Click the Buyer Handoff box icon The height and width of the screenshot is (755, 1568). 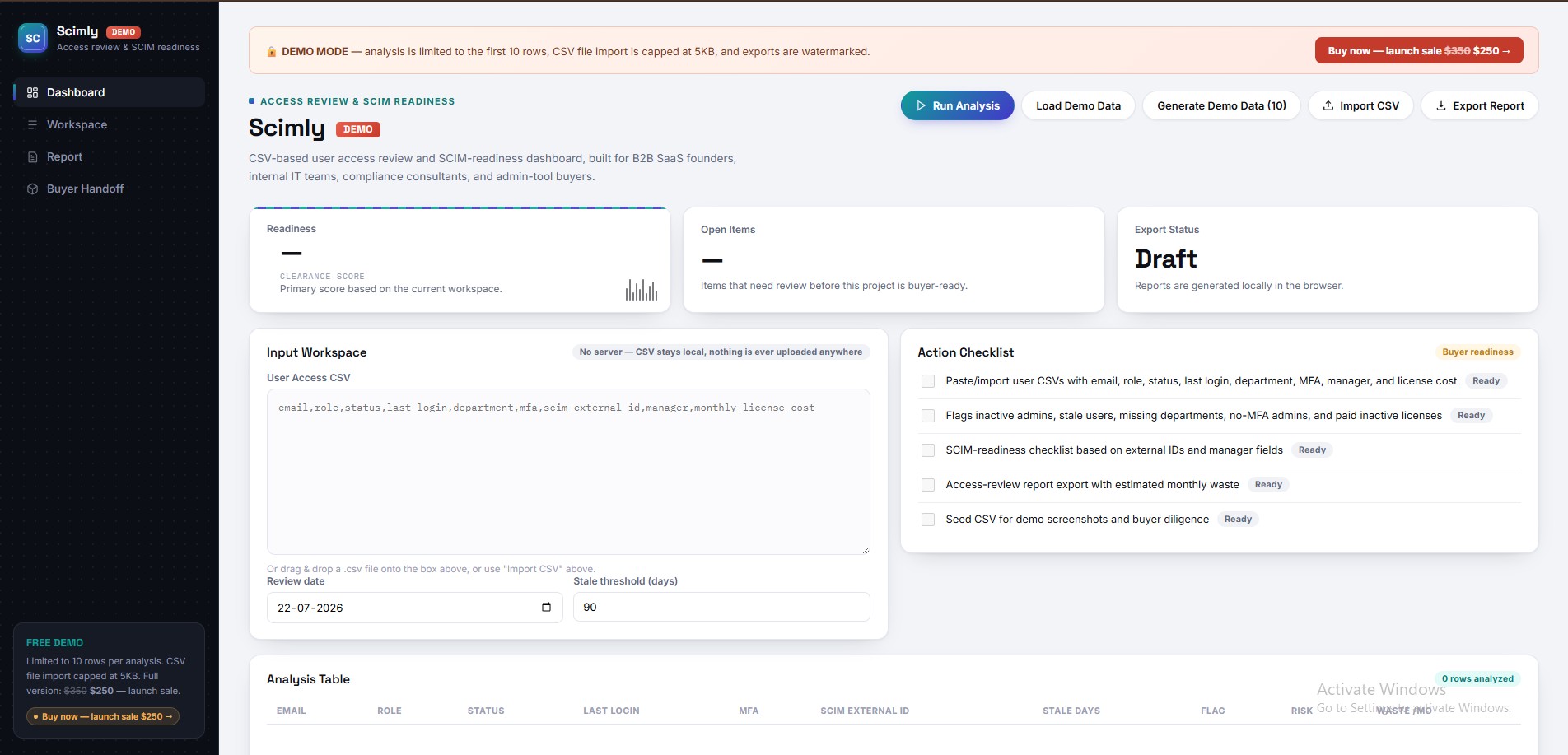click(x=33, y=189)
